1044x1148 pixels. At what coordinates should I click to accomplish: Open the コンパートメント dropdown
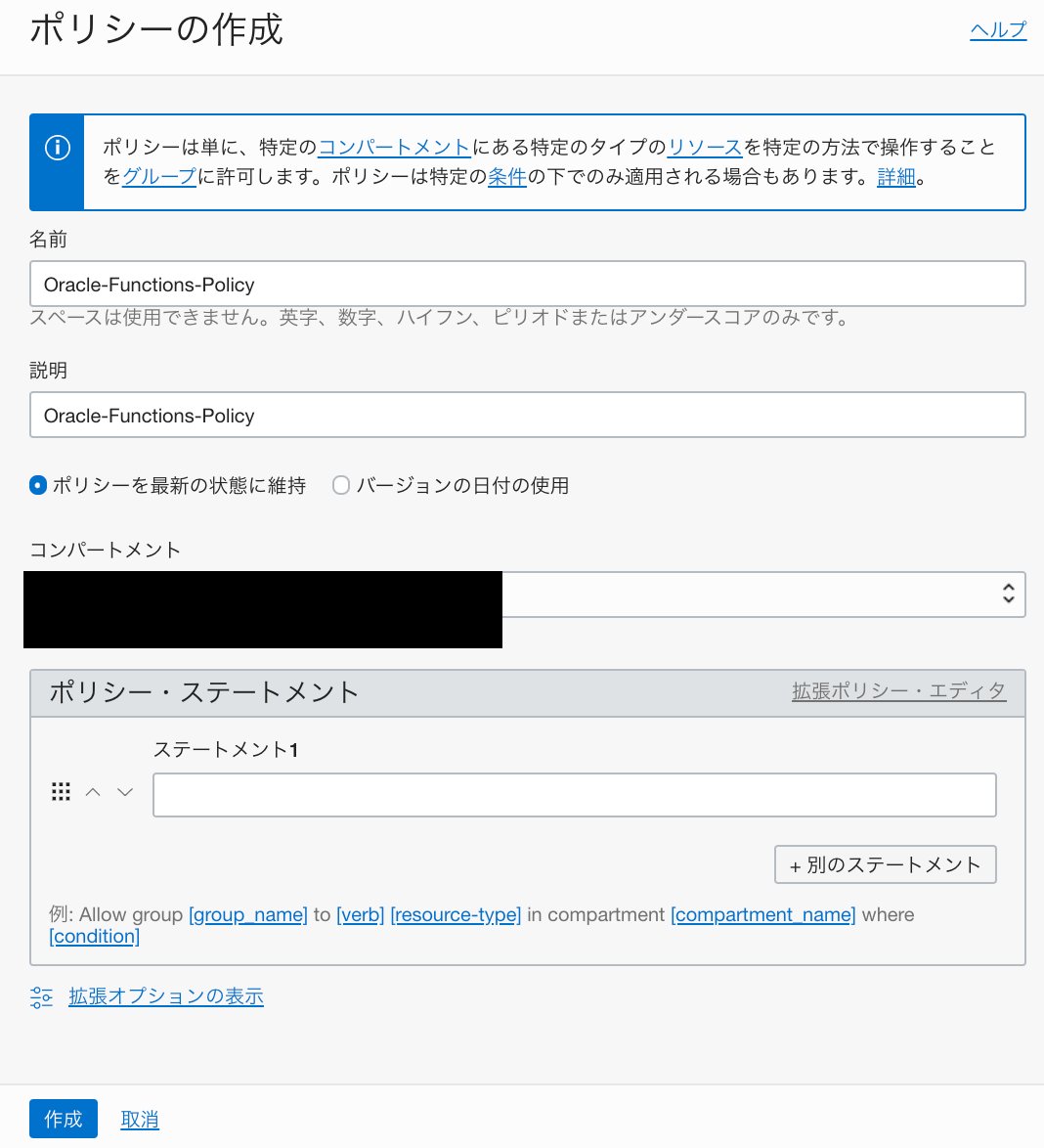click(527, 595)
